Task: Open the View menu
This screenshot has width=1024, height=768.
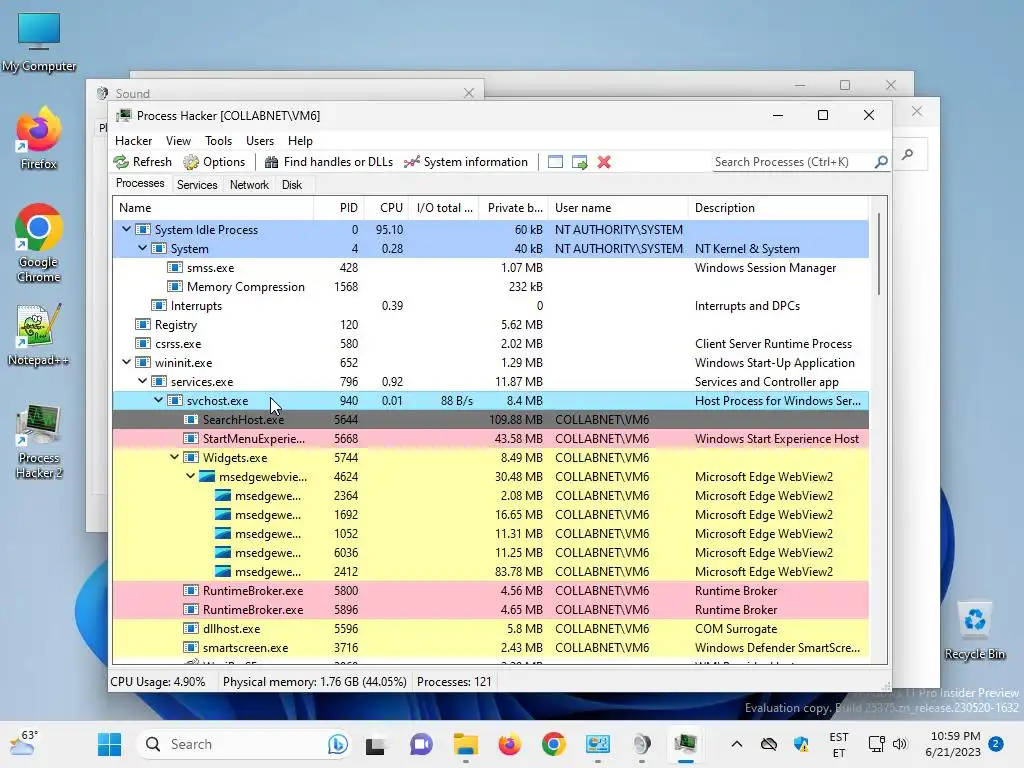Action: click(x=178, y=140)
